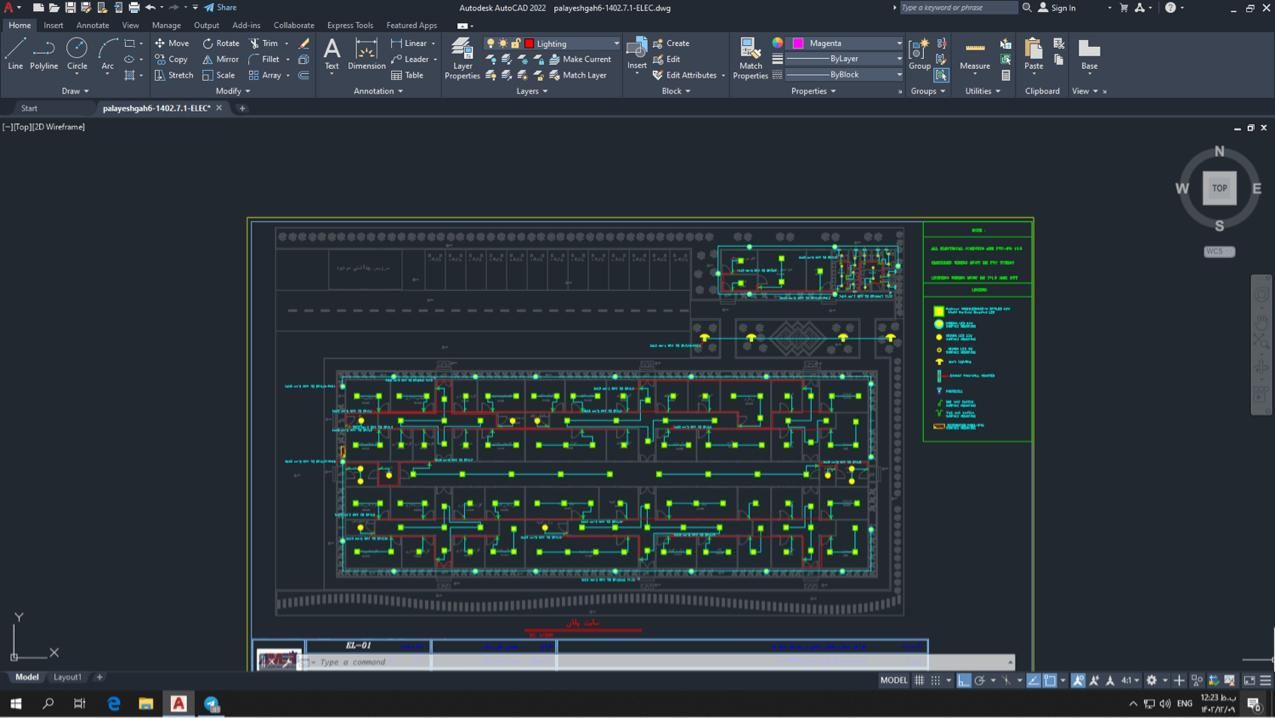The height and width of the screenshot is (718, 1275).
Task: Expand the Annotation panel
Action: point(378,91)
